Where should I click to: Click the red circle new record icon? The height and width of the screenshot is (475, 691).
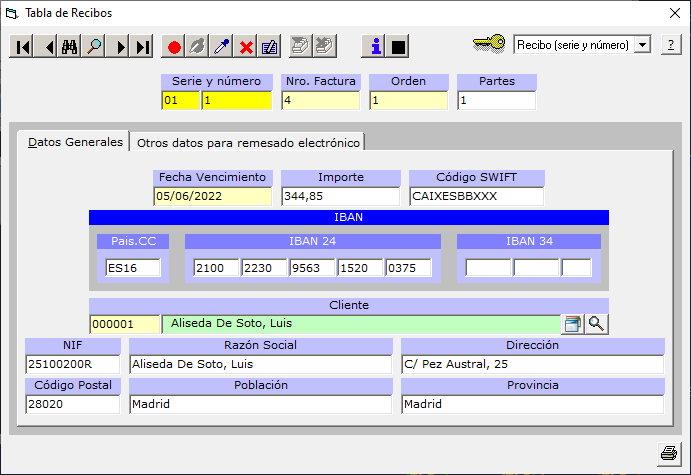point(174,46)
